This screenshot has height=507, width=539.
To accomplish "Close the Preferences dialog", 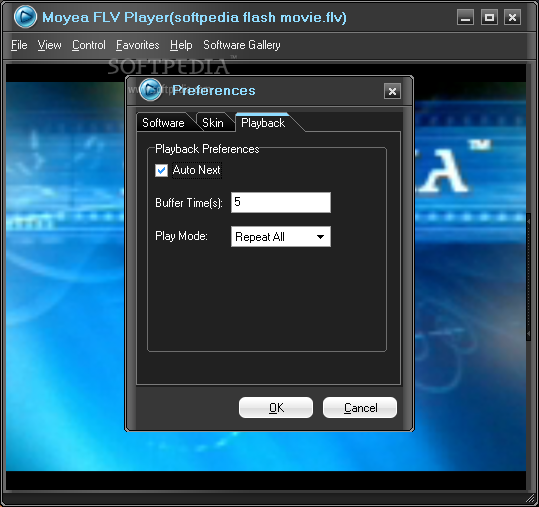I will (x=392, y=91).
